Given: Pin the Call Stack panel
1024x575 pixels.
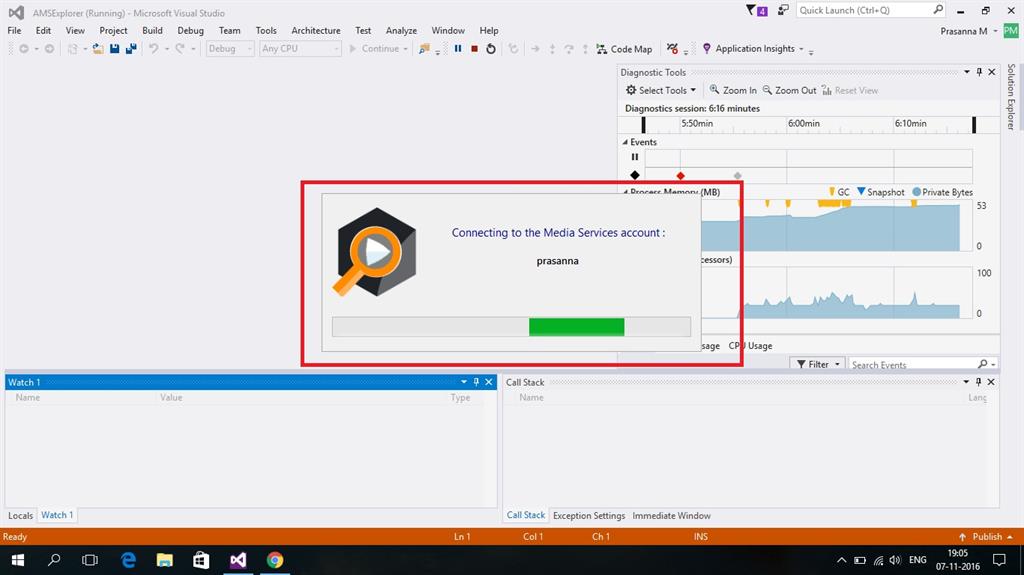Looking at the screenshot, I should [x=978, y=382].
